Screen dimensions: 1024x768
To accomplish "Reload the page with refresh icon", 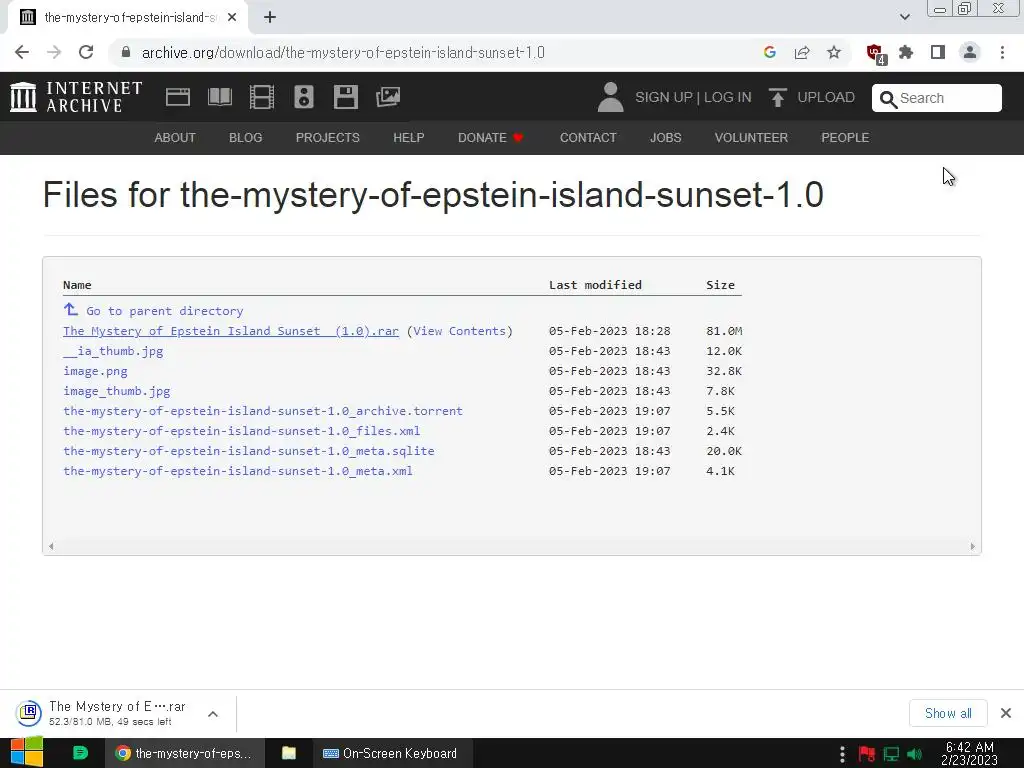I will pyautogui.click(x=86, y=52).
